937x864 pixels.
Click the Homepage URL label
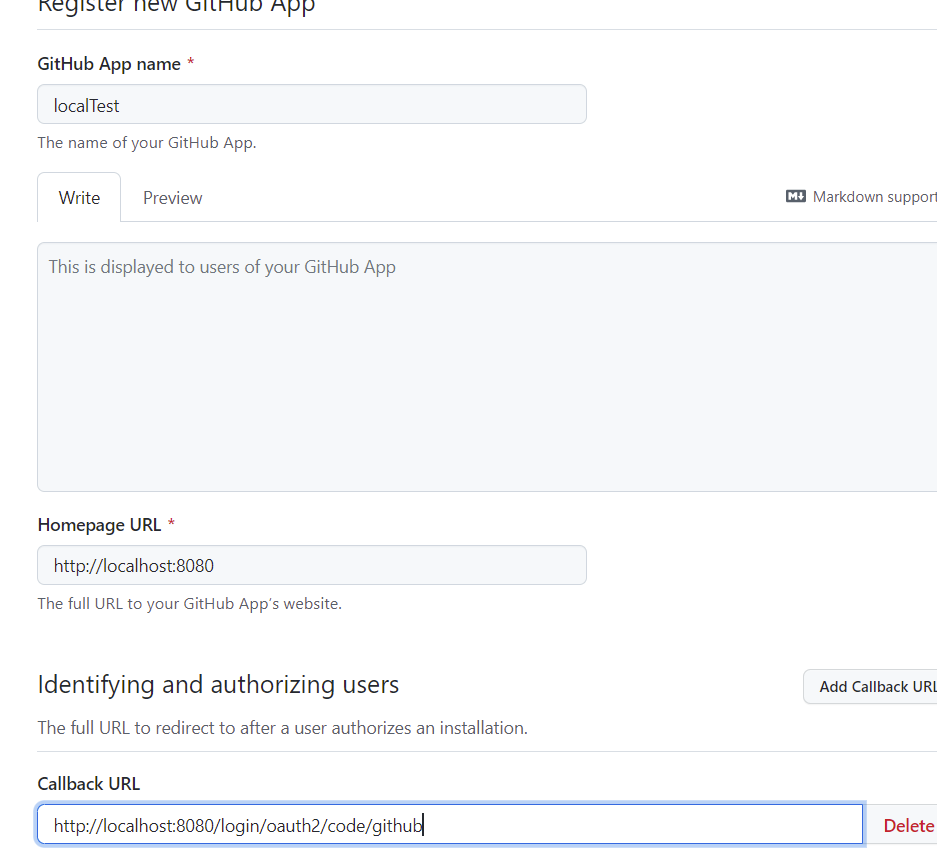99,525
